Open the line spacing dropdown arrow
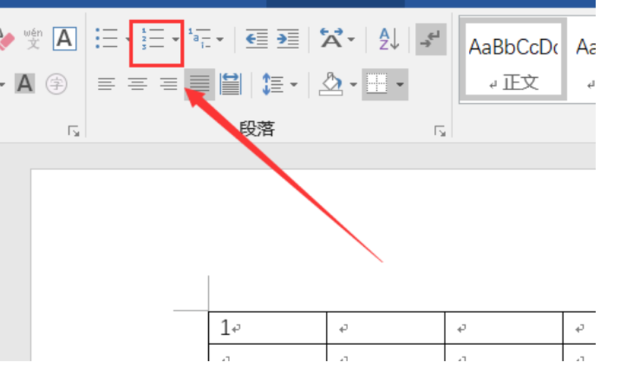620x375 pixels. point(294,84)
